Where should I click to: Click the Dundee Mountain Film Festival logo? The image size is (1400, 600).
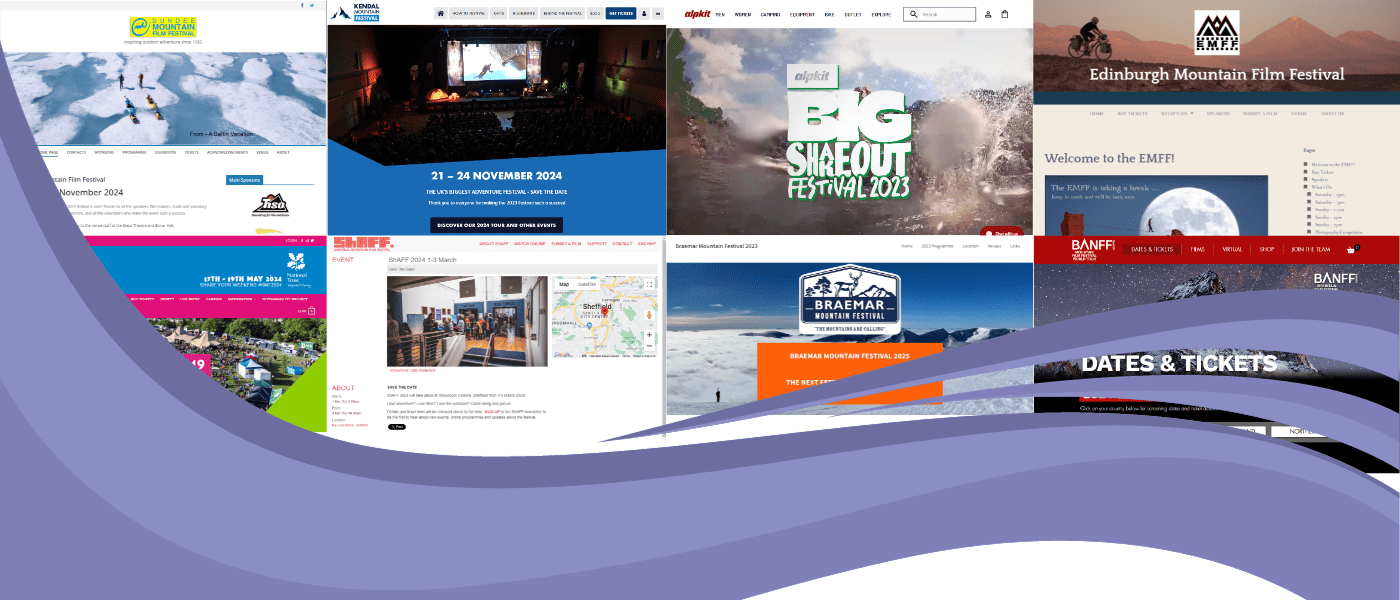point(163,26)
